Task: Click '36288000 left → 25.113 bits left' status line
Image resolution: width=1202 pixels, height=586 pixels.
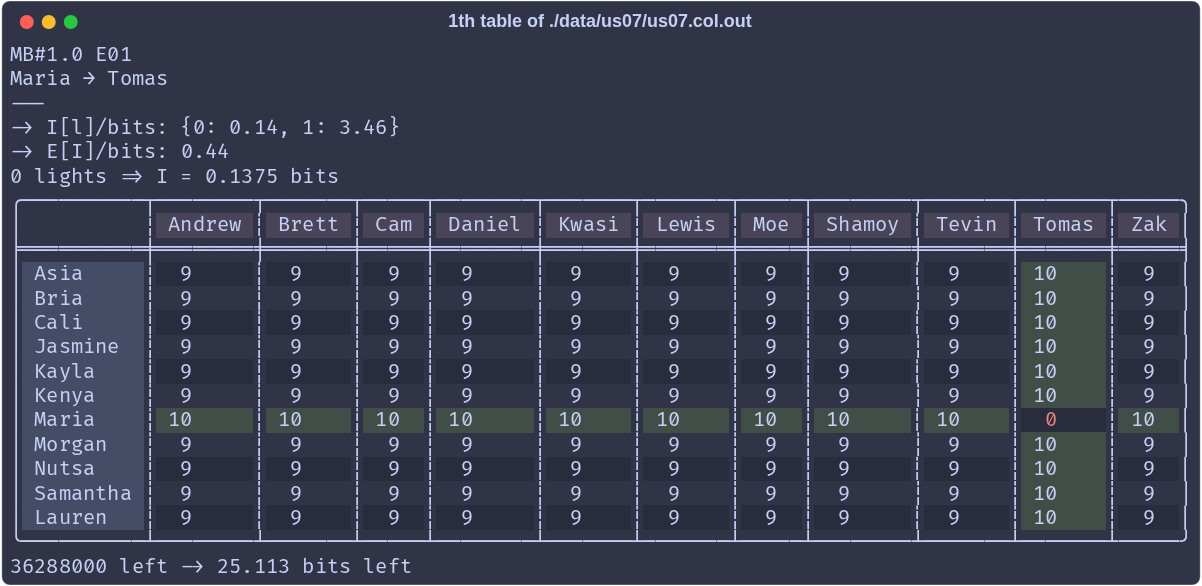Action: (x=211, y=566)
